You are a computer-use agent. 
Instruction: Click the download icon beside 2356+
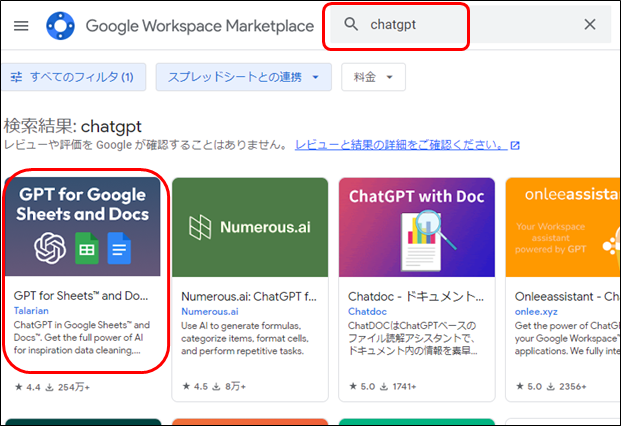[551, 386]
